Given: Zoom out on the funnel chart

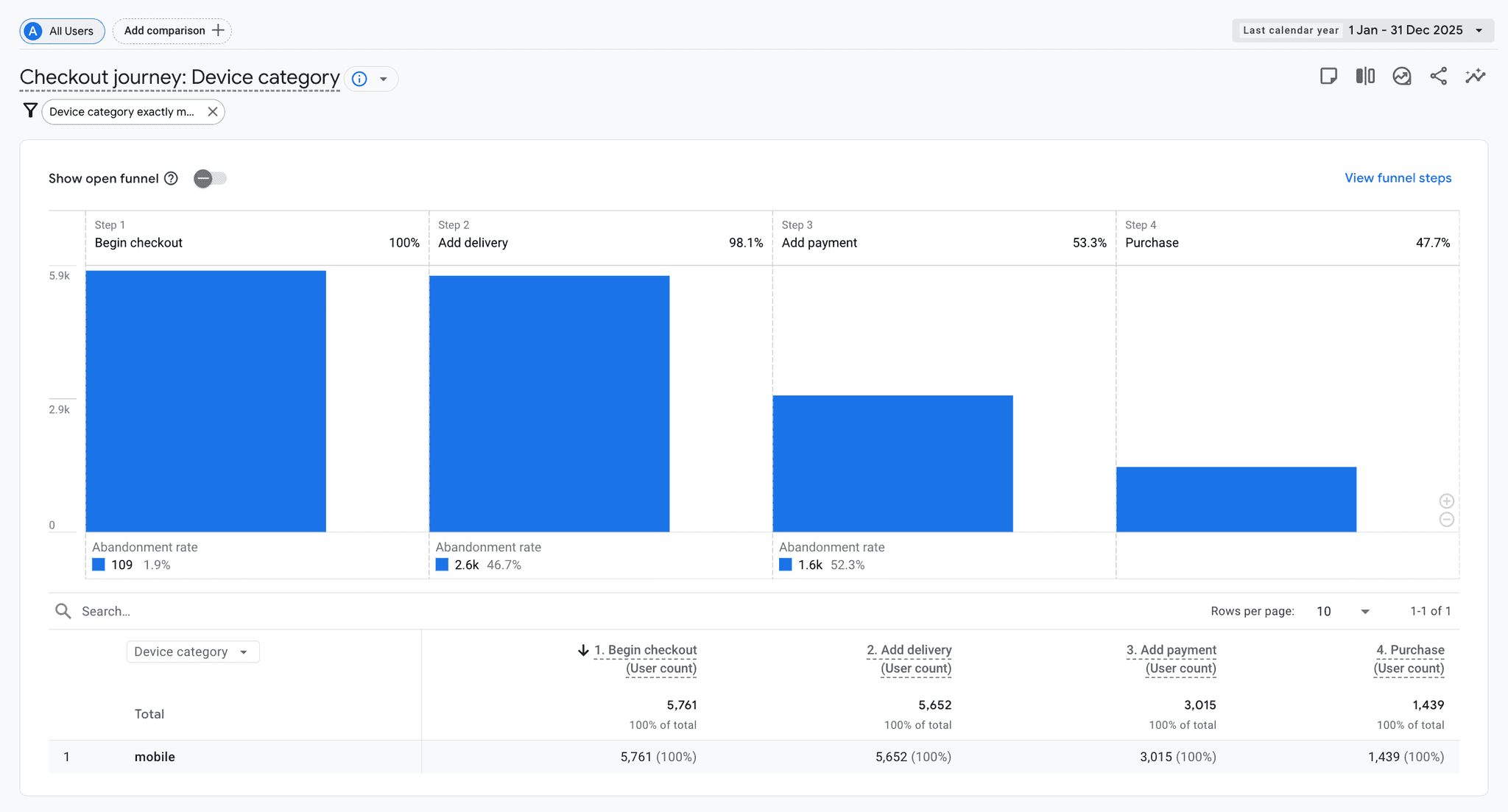Looking at the screenshot, I should (x=1446, y=520).
